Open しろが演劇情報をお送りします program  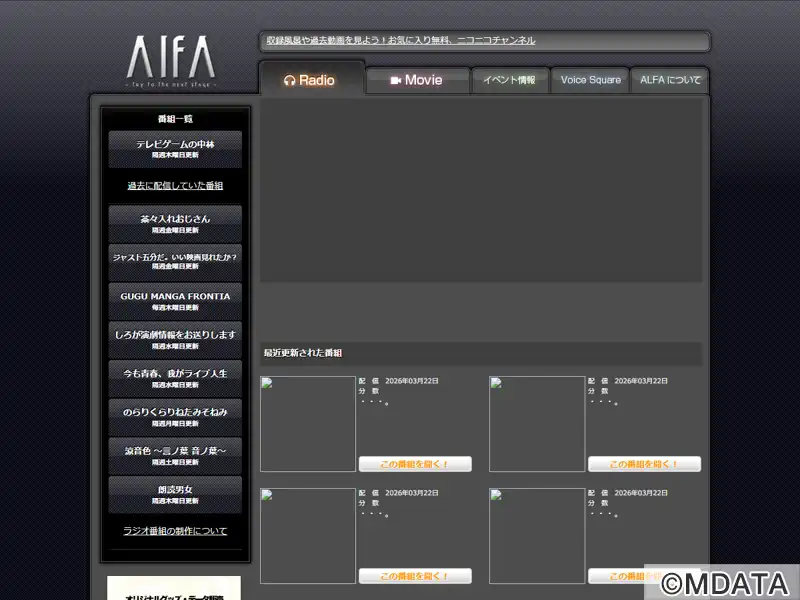click(x=175, y=340)
